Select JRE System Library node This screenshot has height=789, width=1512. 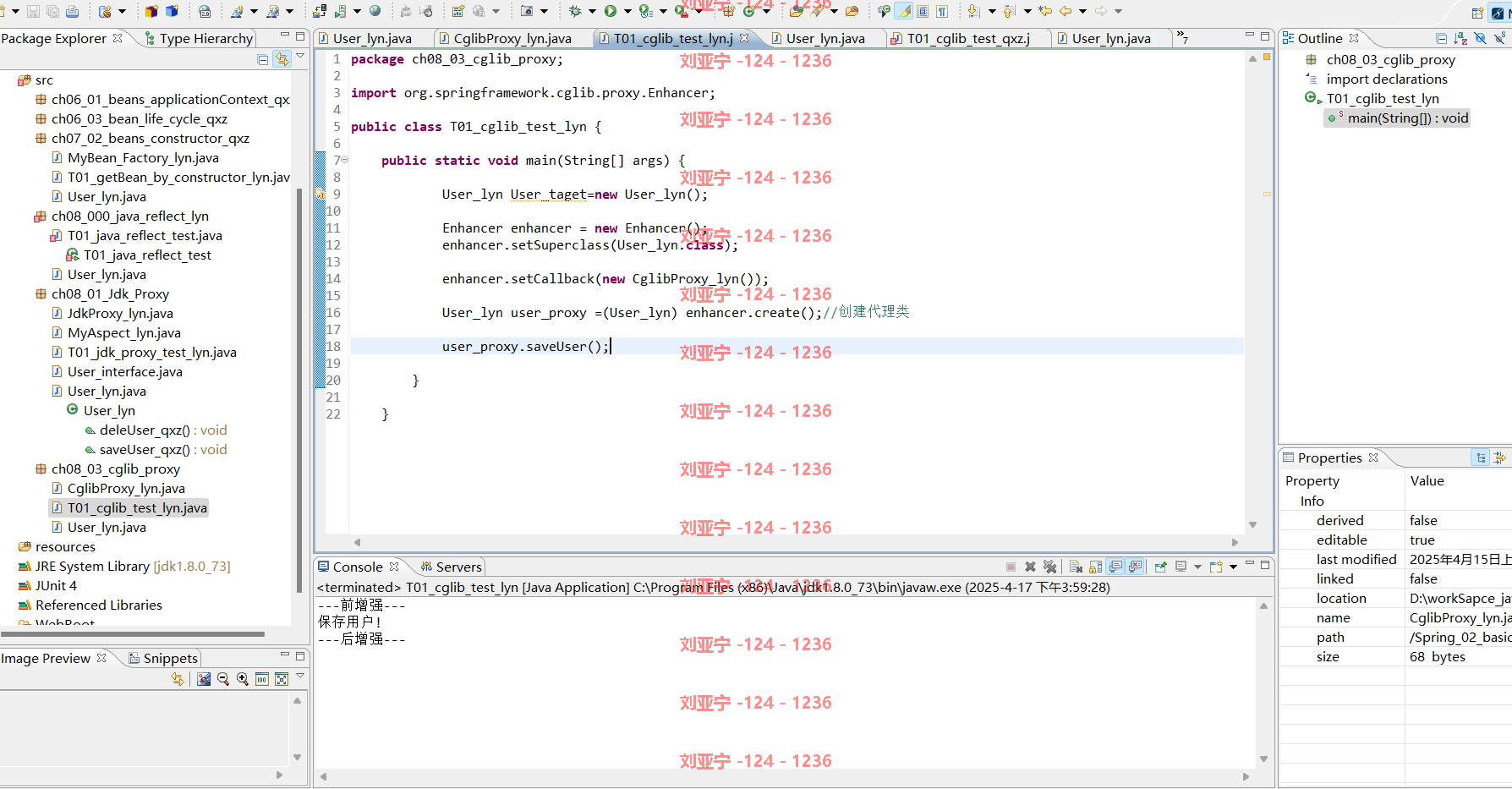coord(124,566)
